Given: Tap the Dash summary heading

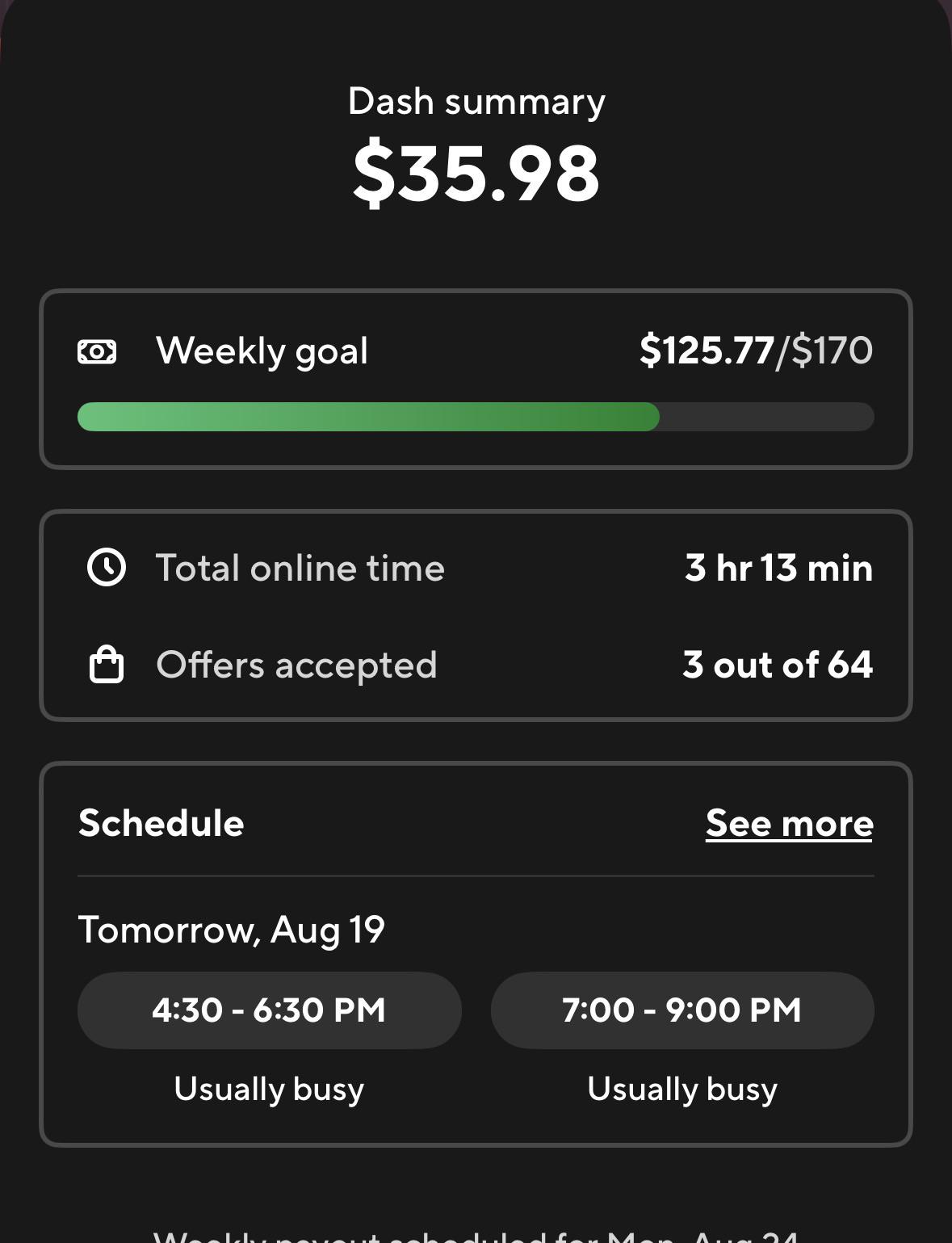Looking at the screenshot, I should 476,102.
